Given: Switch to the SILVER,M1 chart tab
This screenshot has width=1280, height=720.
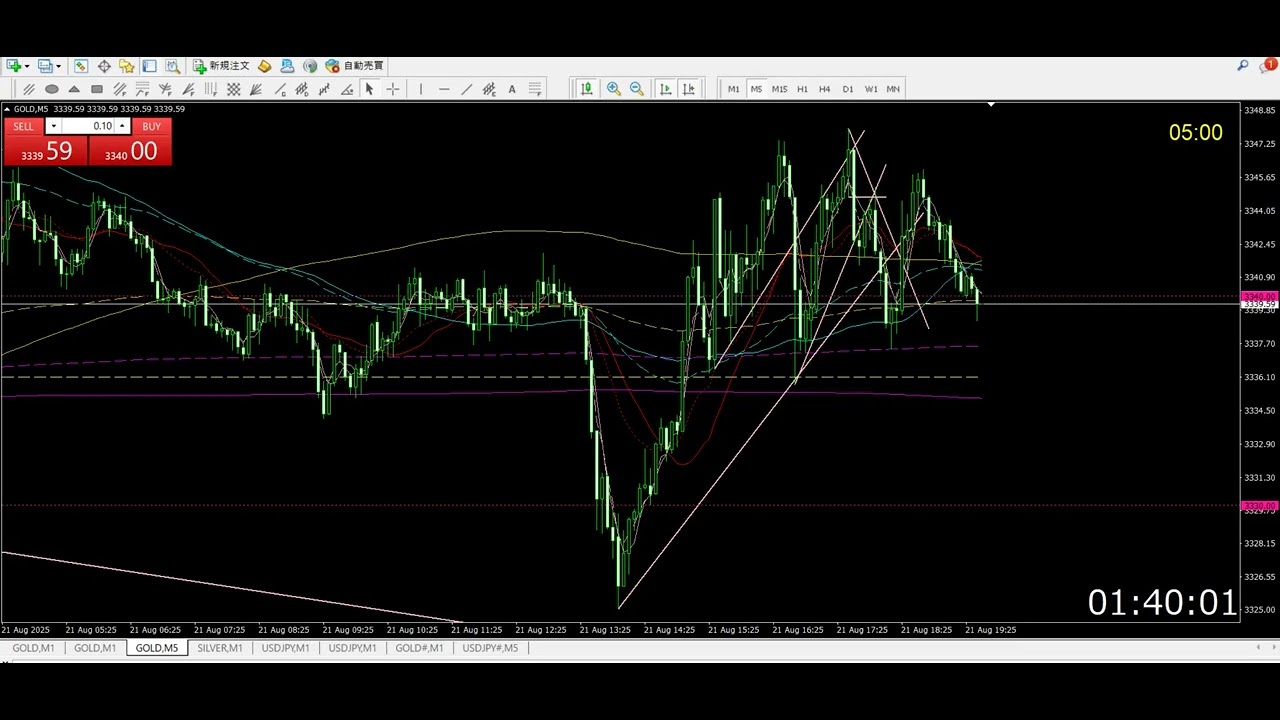Looking at the screenshot, I should pyautogui.click(x=219, y=648).
